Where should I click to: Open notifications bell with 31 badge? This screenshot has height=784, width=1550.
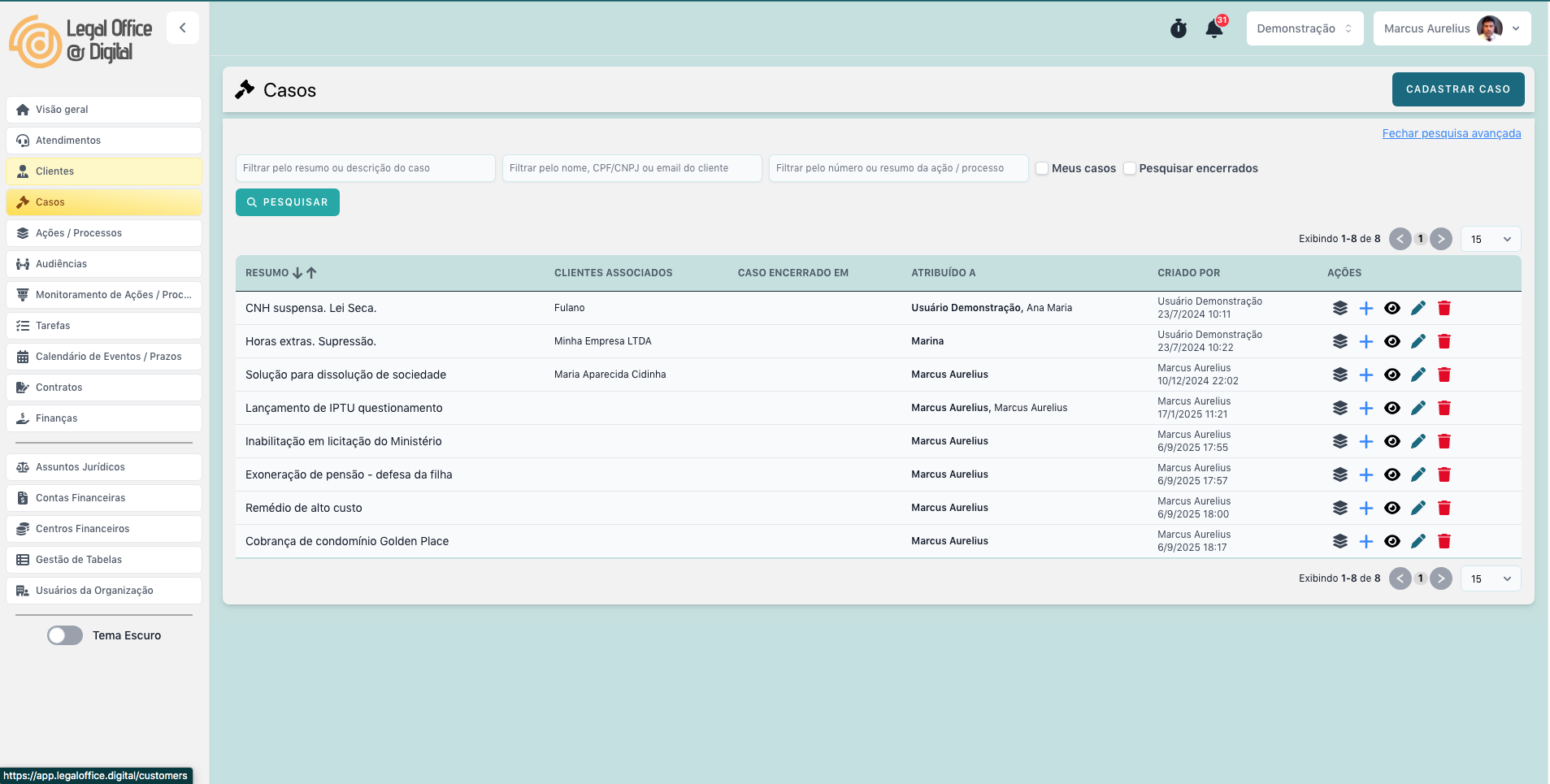click(1214, 29)
